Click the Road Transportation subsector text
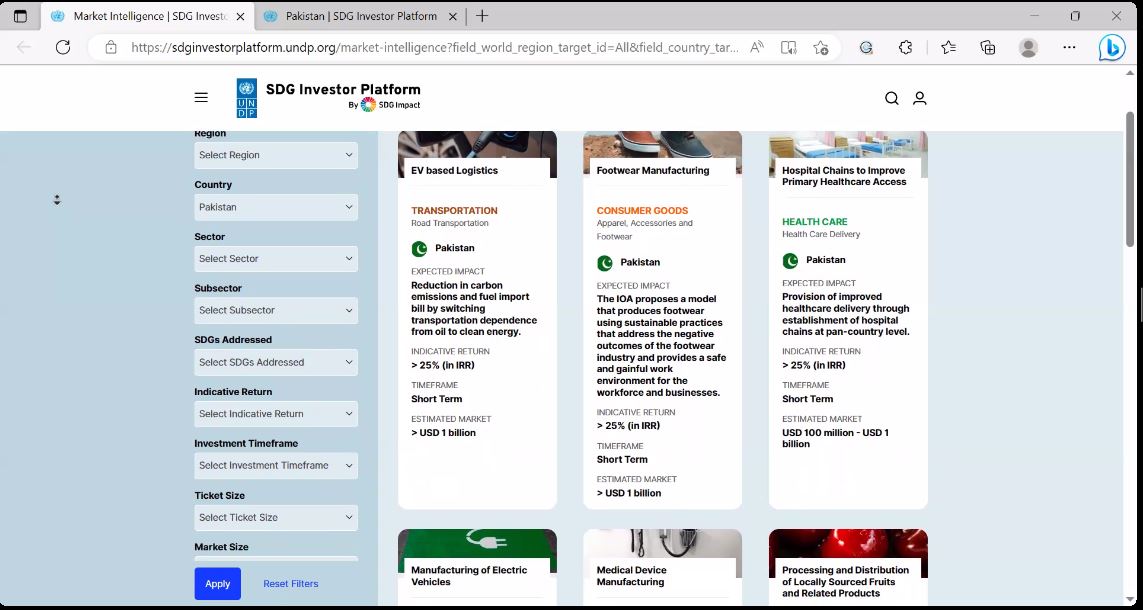 click(x=450, y=223)
